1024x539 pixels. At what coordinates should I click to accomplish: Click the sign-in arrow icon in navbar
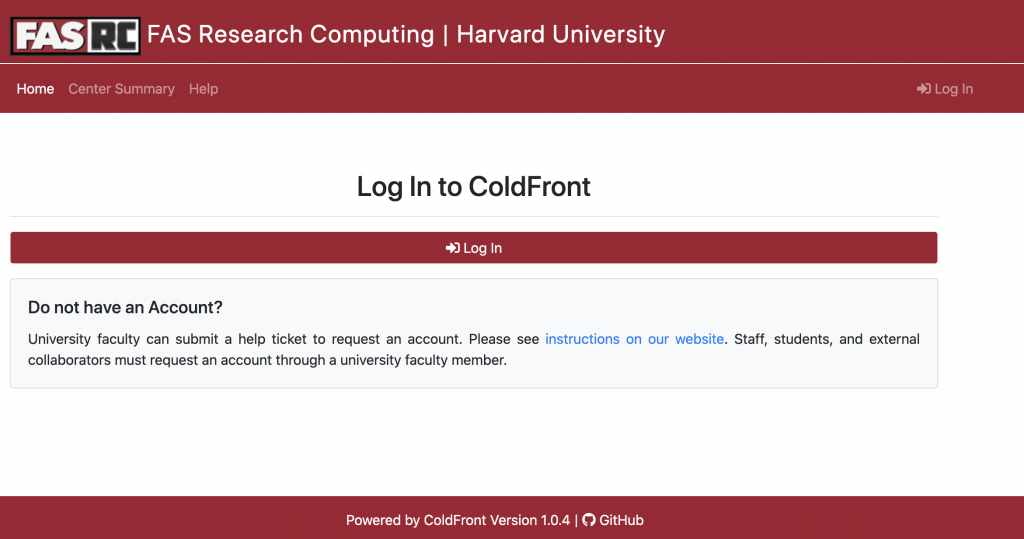pyautogui.click(x=923, y=89)
